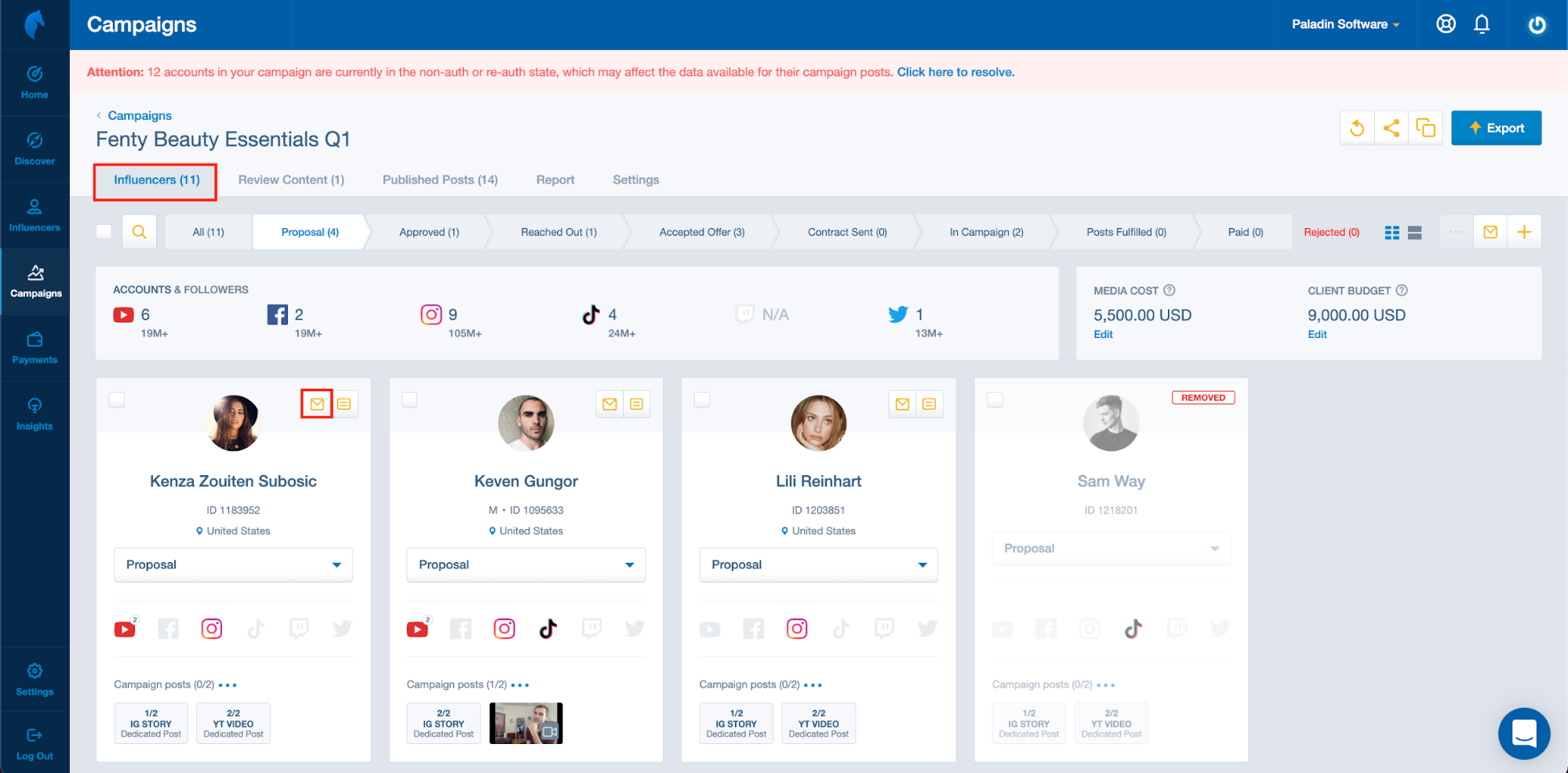The height and width of the screenshot is (773, 1568).
Task: Open Sam Way's Proposal dropdown
Action: (1111, 548)
